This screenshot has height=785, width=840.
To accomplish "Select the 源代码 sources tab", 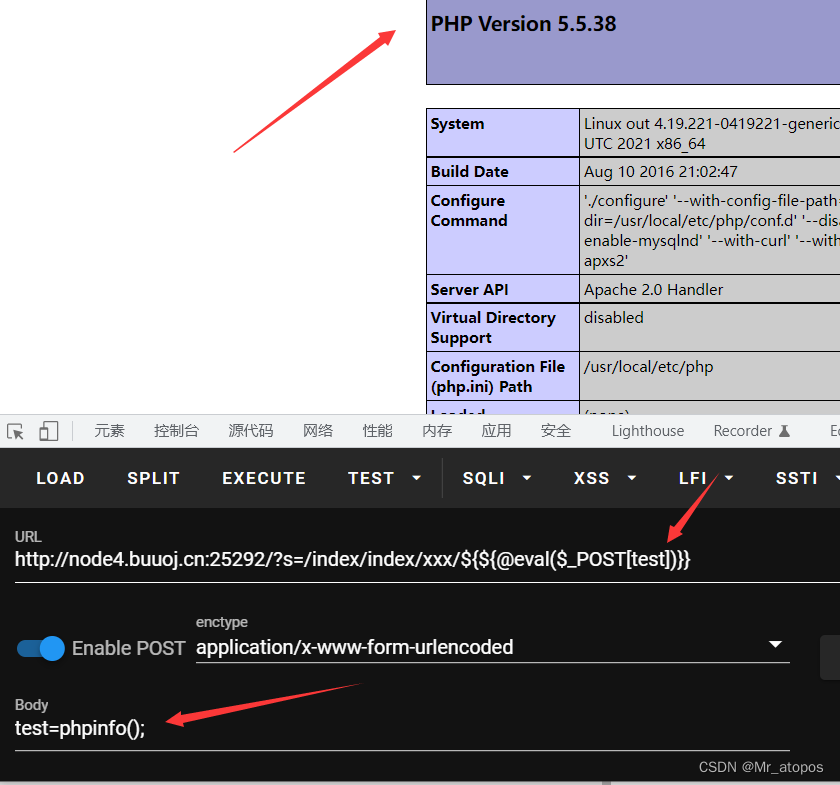I will [250, 430].
